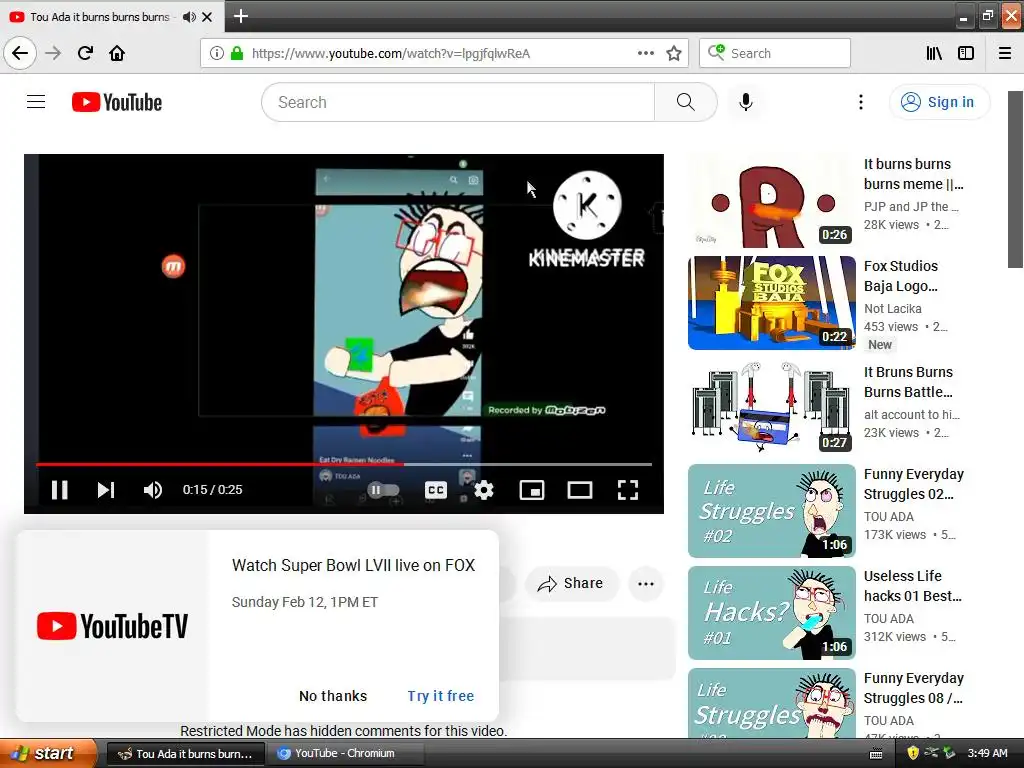Open the Windows start menu
The width and height of the screenshot is (1024, 768).
[46, 753]
